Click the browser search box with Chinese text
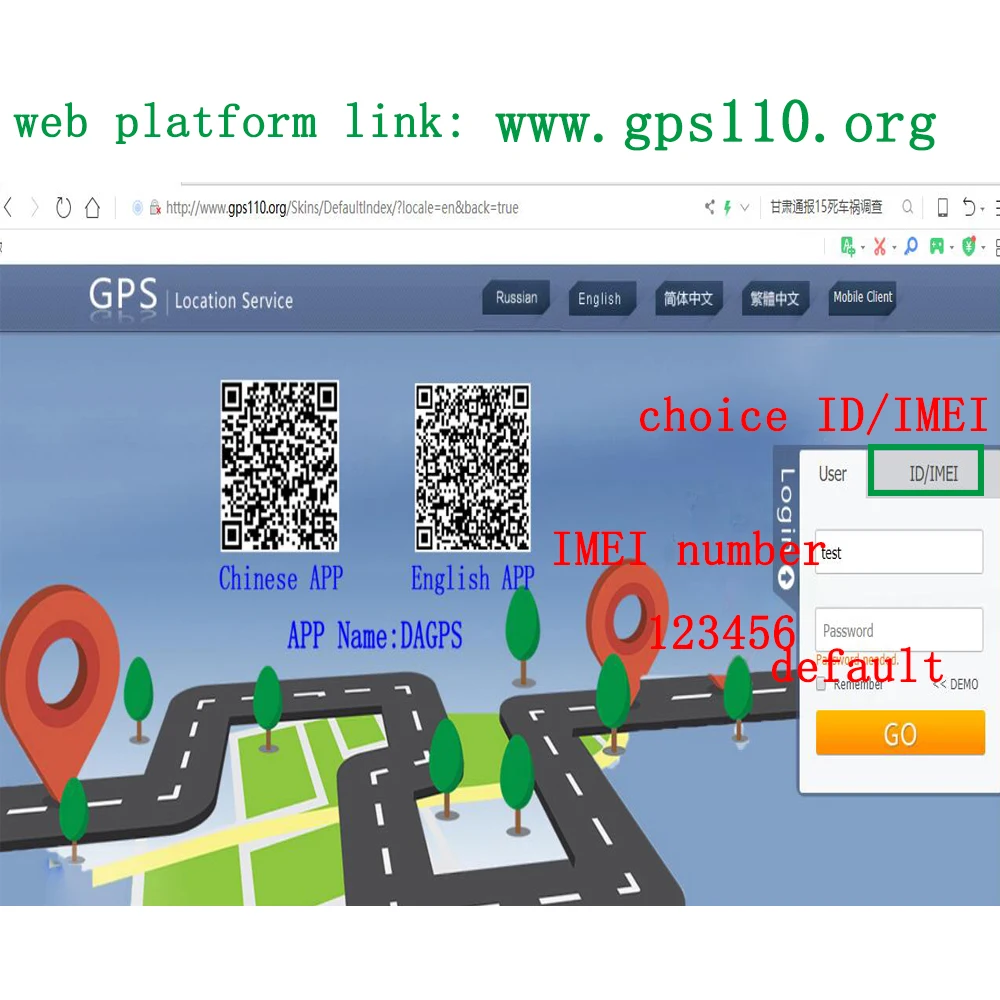Image resolution: width=1000 pixels, height=1000 pixels. (827, 207)
